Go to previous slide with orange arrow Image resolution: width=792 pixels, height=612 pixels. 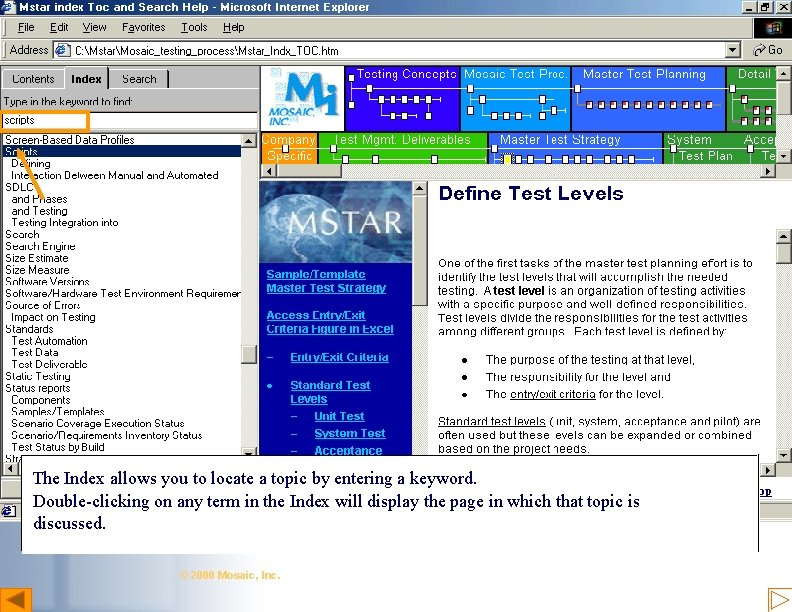16,600
